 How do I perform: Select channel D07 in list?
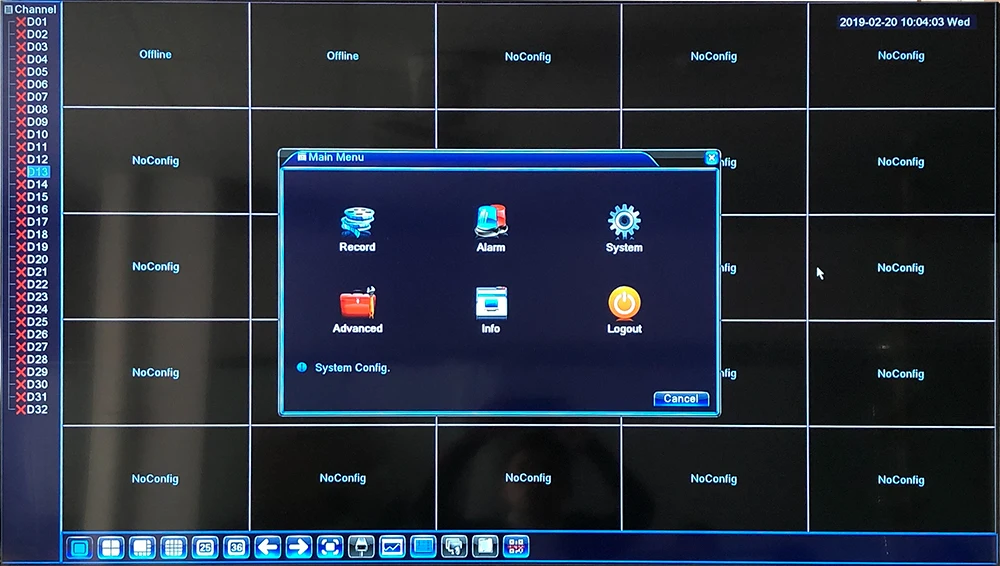click(x=37, y=97)
